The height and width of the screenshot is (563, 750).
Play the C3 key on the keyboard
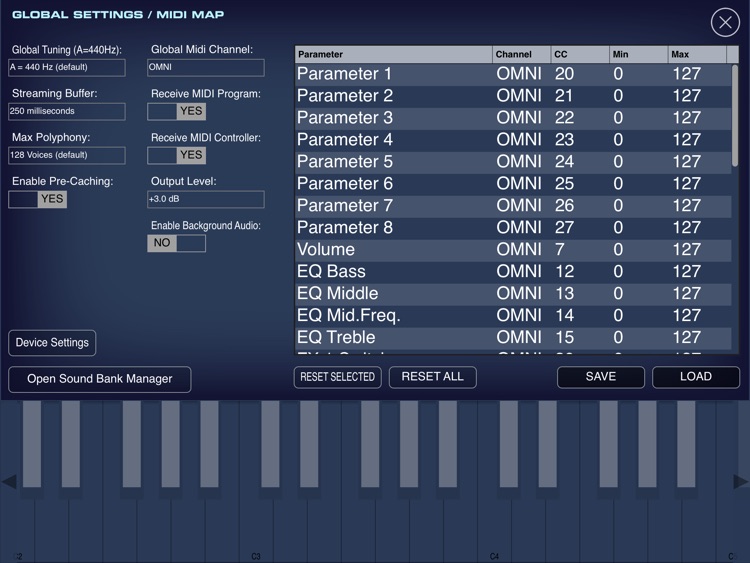pos(256,531)
